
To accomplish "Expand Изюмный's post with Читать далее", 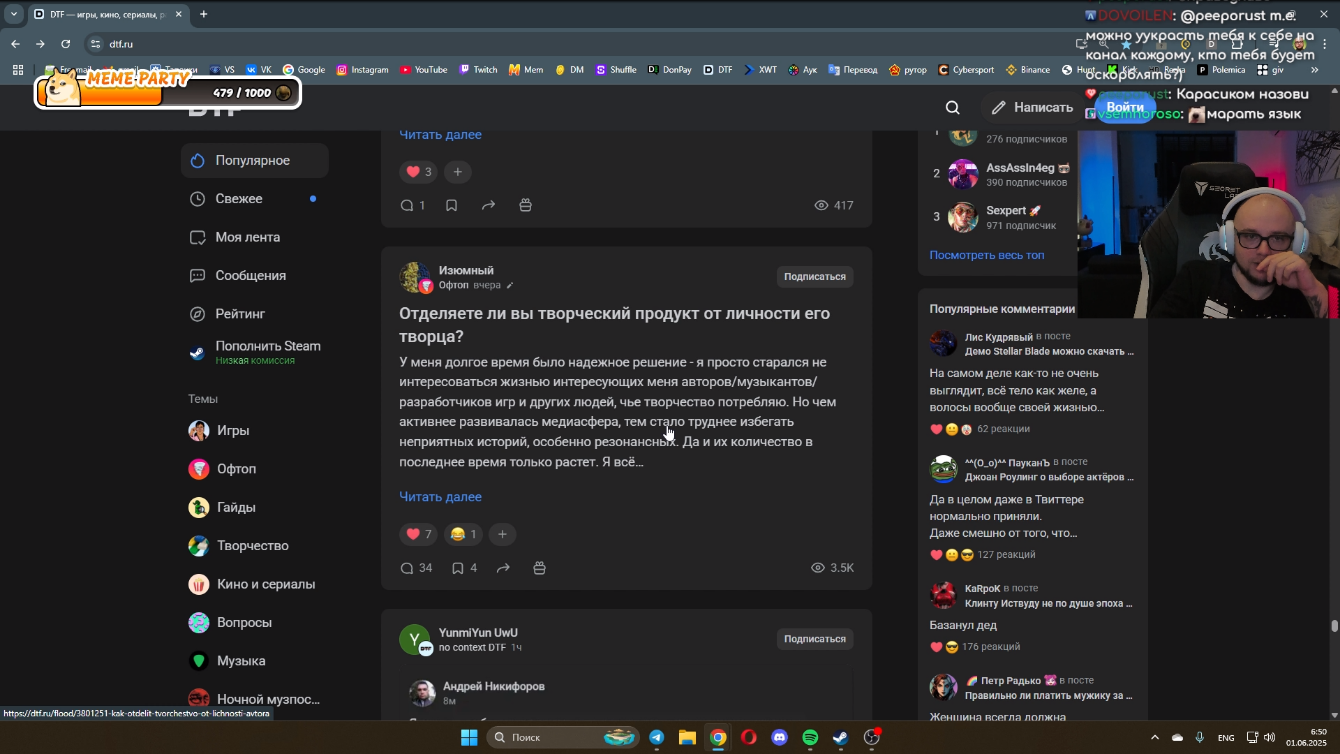I will pyautogui.click(x=440, y=497).
